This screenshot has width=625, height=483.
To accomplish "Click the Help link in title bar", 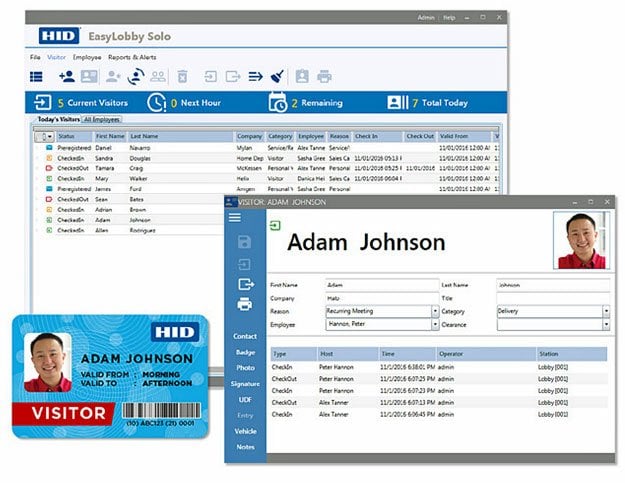I will [450, 17].
